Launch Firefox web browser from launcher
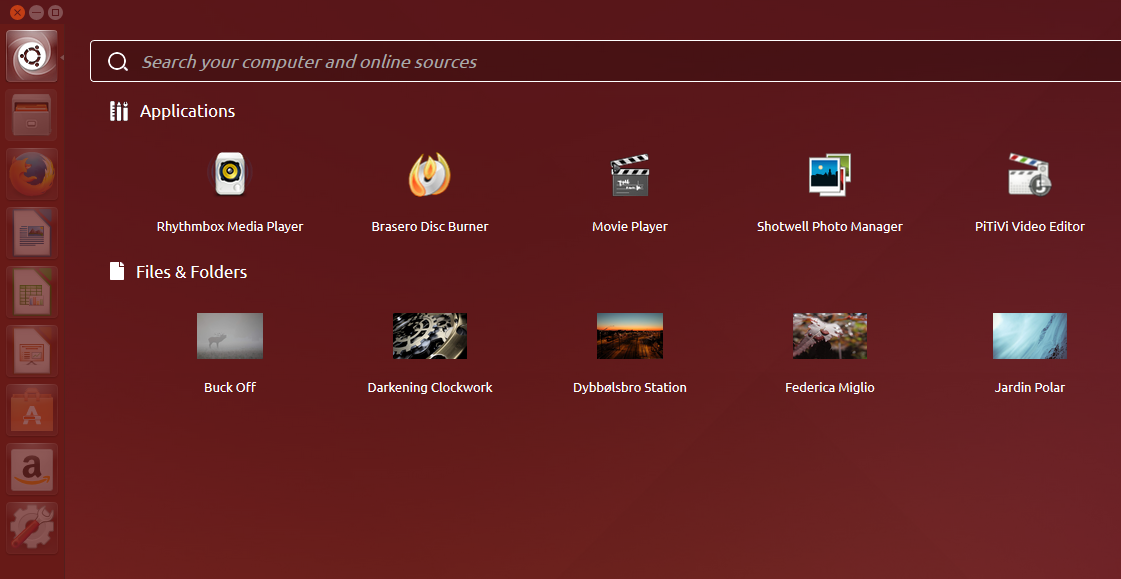Screen dimensions: 1121x579 33,174
